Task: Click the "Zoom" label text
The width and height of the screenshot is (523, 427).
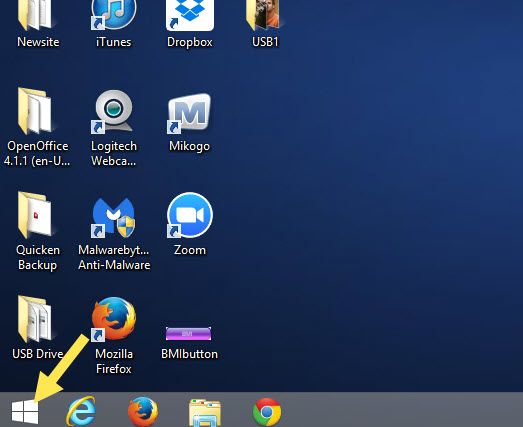Action: coord(190,250)
